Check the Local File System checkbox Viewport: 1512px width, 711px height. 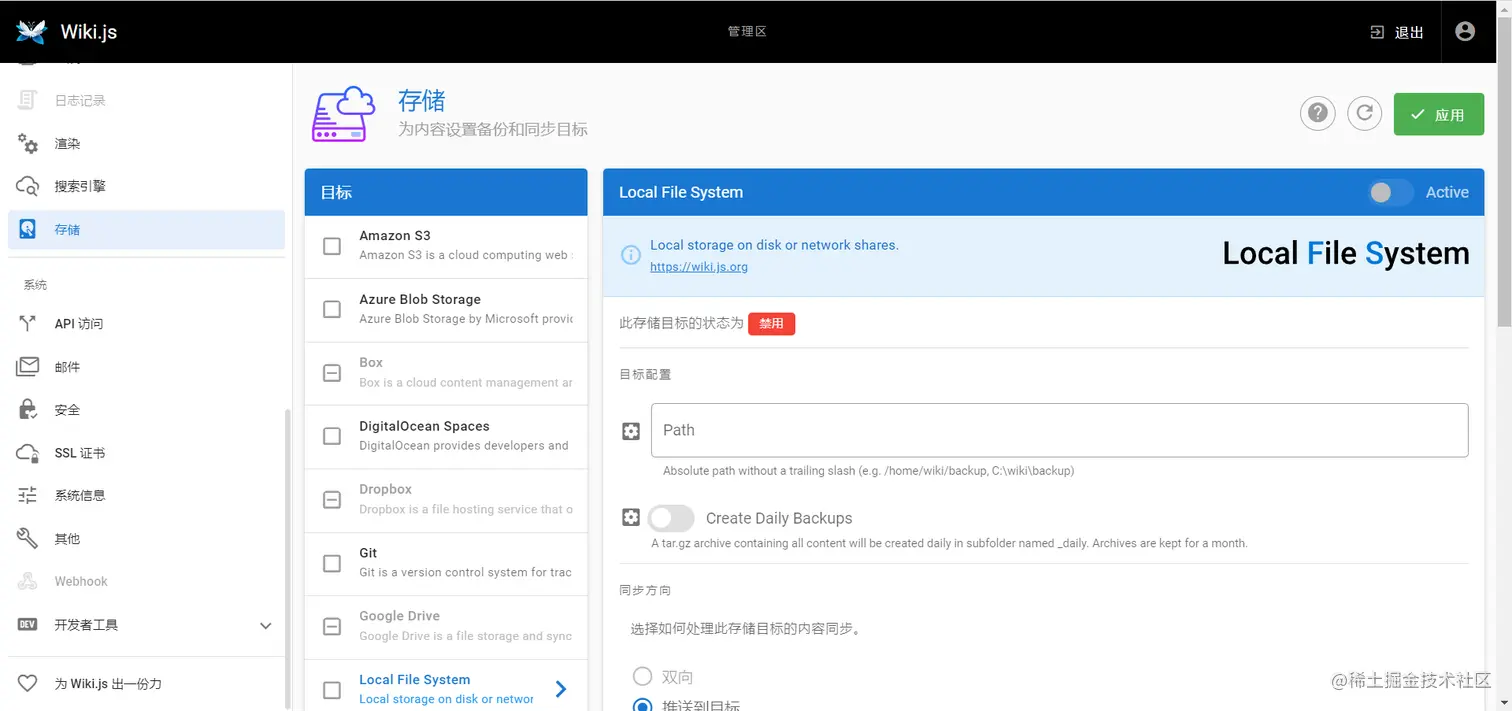click(332, 690)
